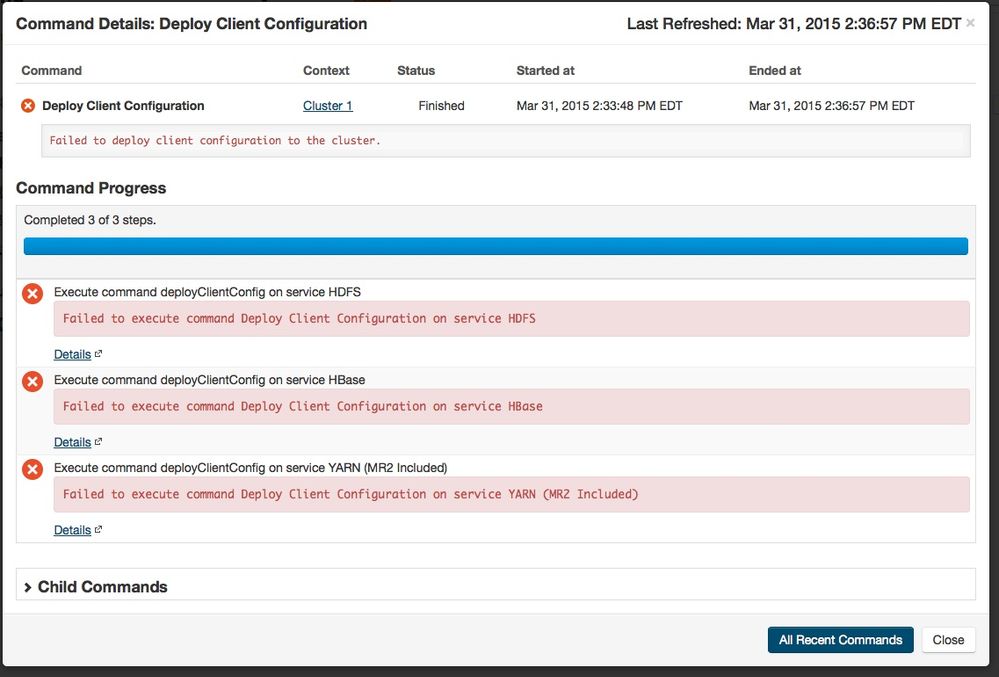Click the Last Refreshed timestamp
This screenshot has height=677, width=999.
point(794,24)
